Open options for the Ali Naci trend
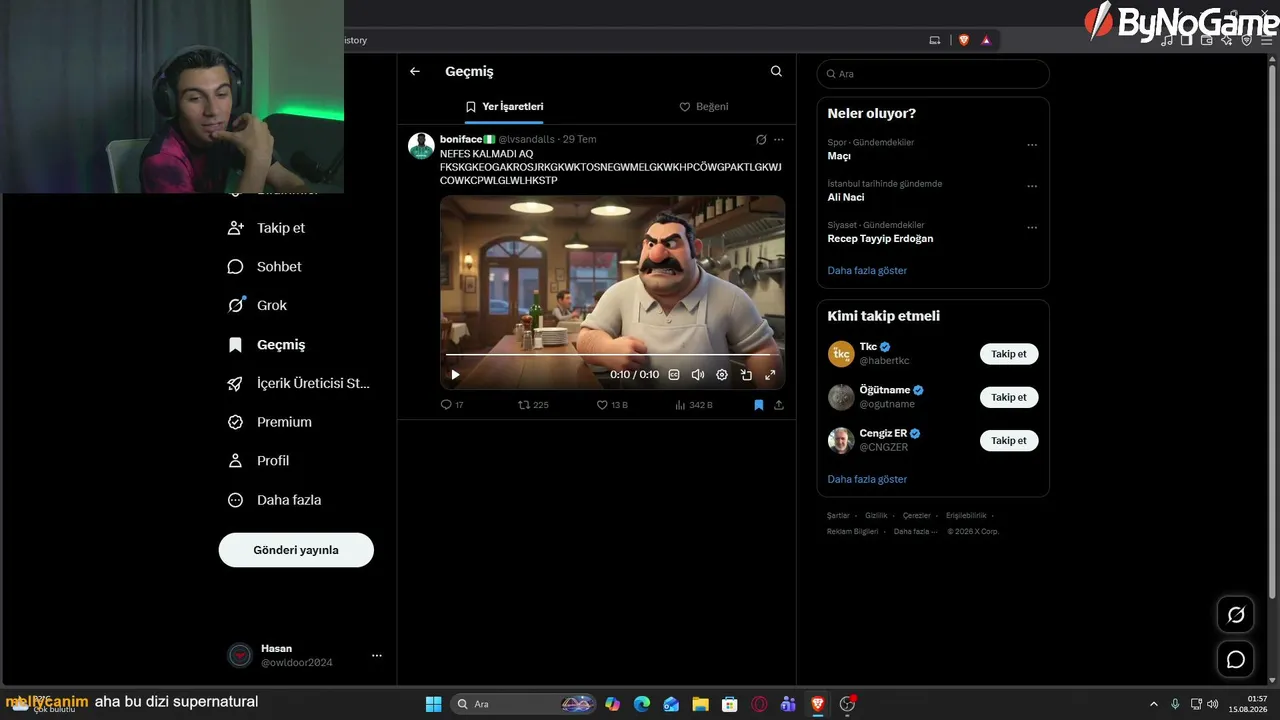 (1032, 186)
